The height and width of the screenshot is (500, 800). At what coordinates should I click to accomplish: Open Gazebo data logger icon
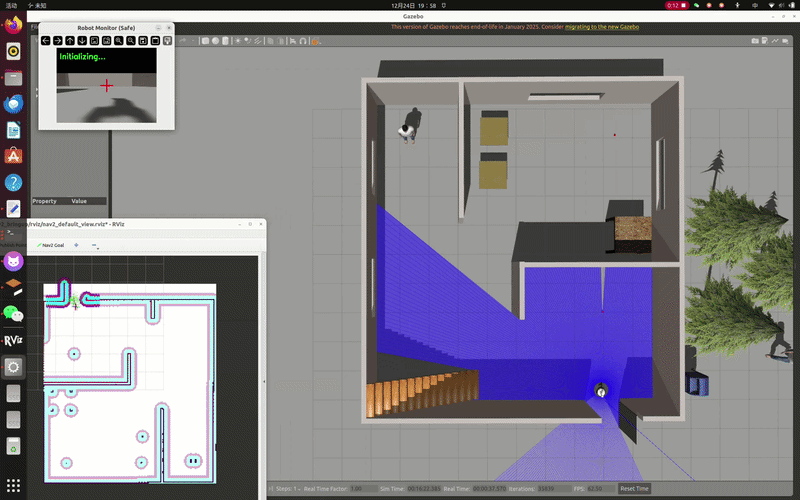point(765,41)
